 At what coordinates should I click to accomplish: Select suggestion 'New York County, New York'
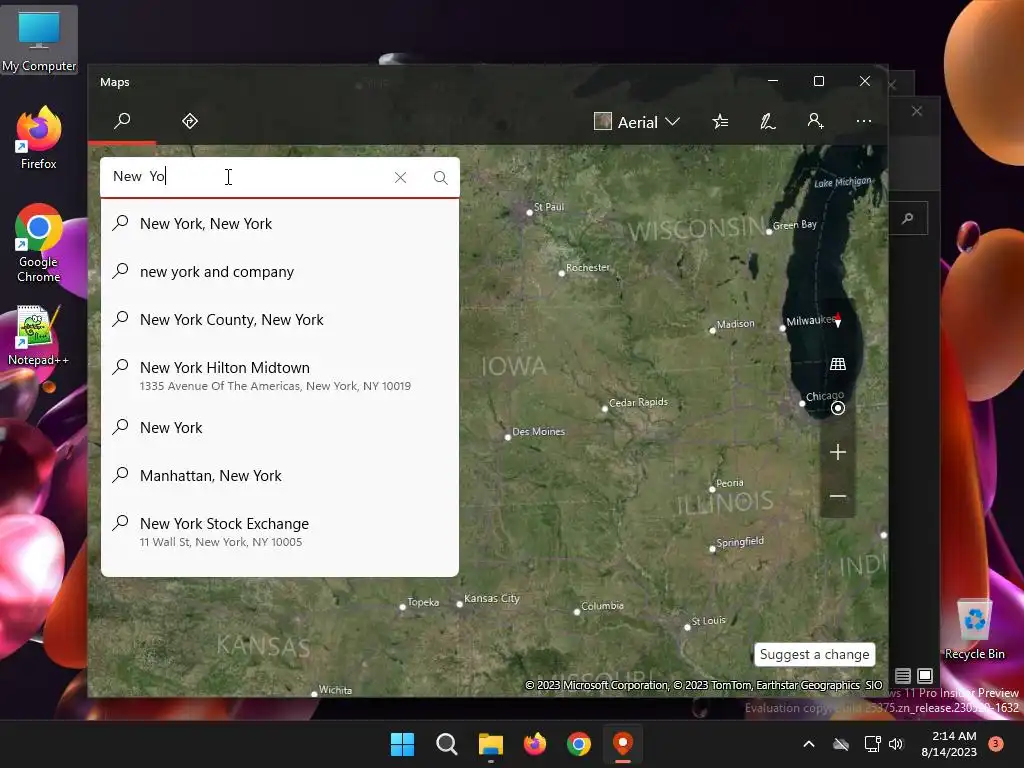280,319
